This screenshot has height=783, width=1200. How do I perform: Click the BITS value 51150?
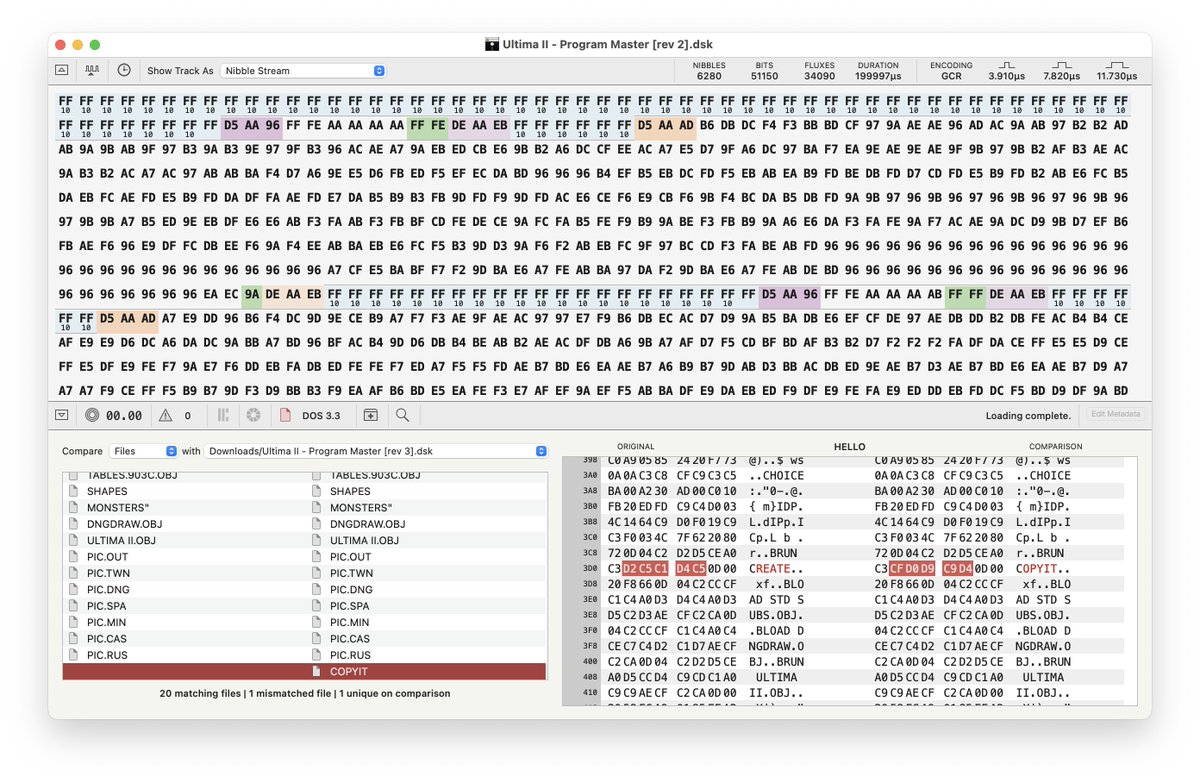(764, 76)
